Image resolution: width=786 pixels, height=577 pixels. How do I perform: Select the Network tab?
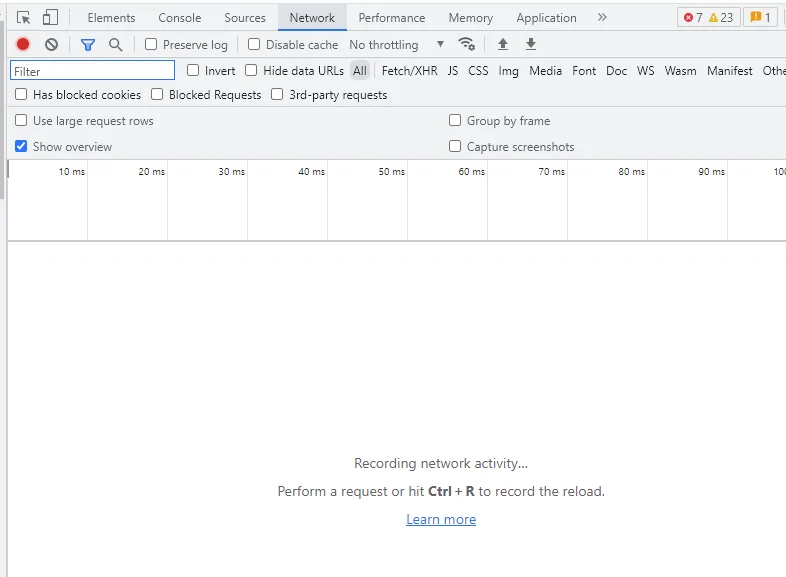coord(312,18)
